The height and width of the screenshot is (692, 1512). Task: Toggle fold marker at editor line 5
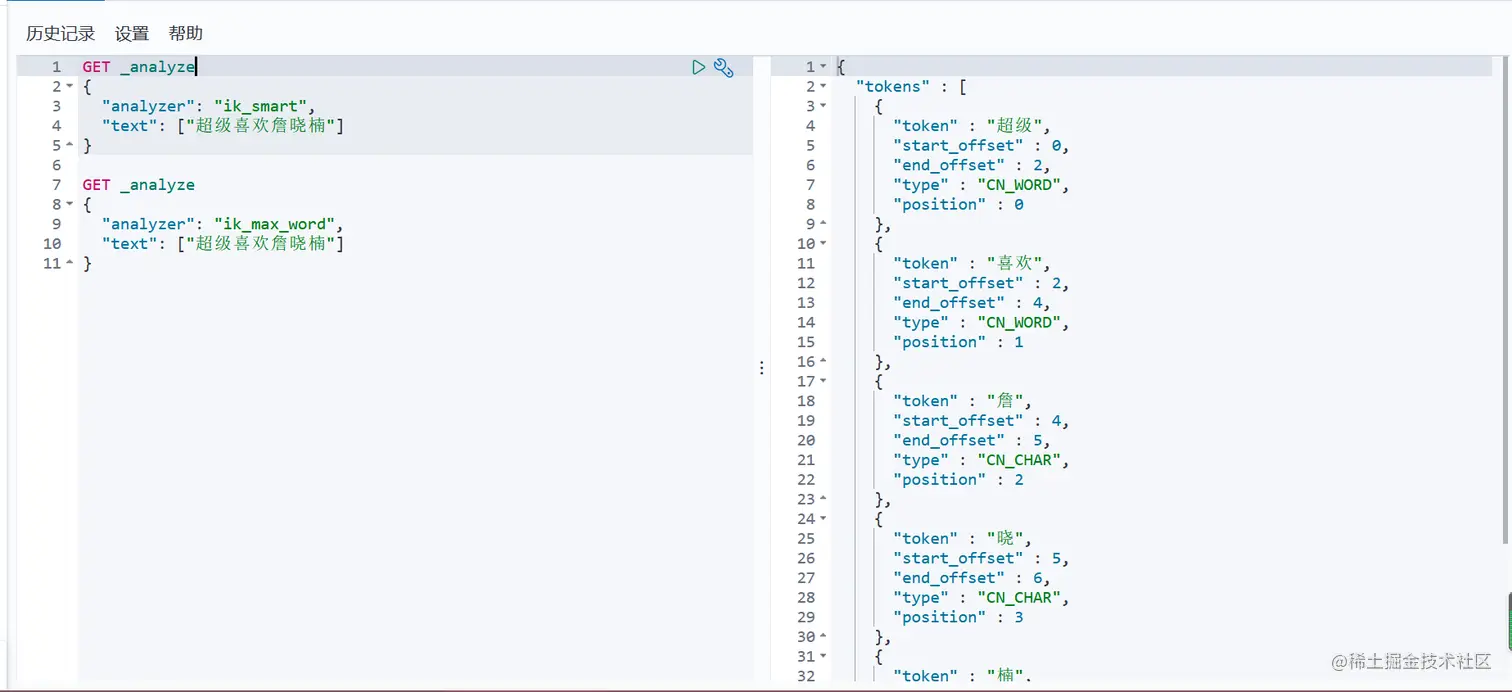pos(70,146)
